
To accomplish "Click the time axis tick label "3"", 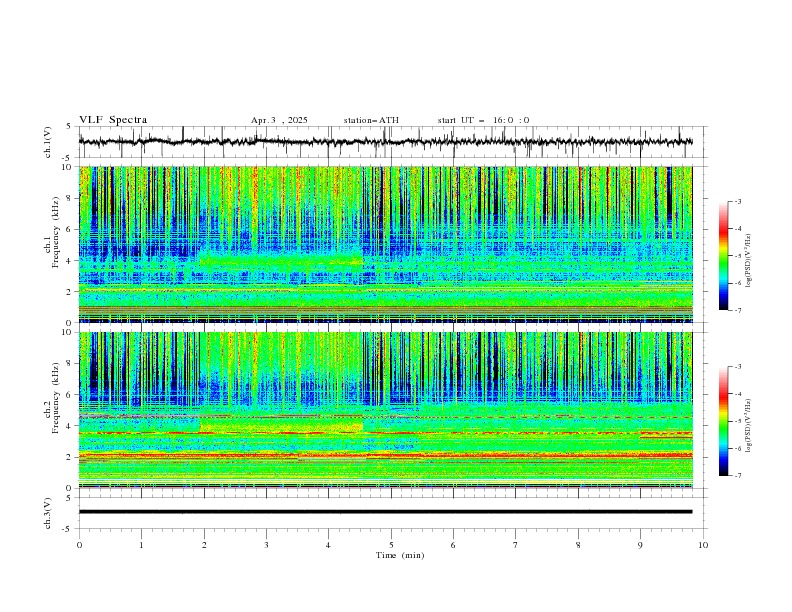I will (x=266, y=545).
